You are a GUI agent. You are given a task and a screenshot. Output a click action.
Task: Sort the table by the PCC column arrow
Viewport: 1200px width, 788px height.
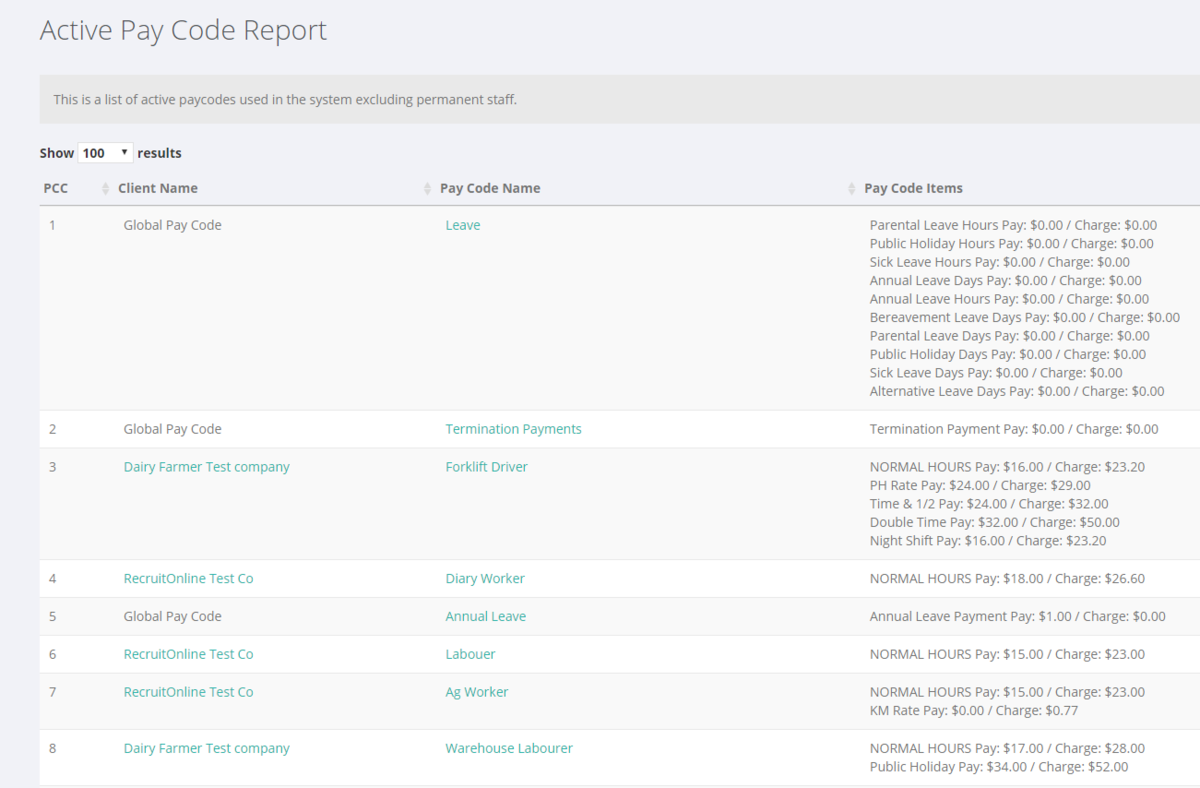pos(105,188)
